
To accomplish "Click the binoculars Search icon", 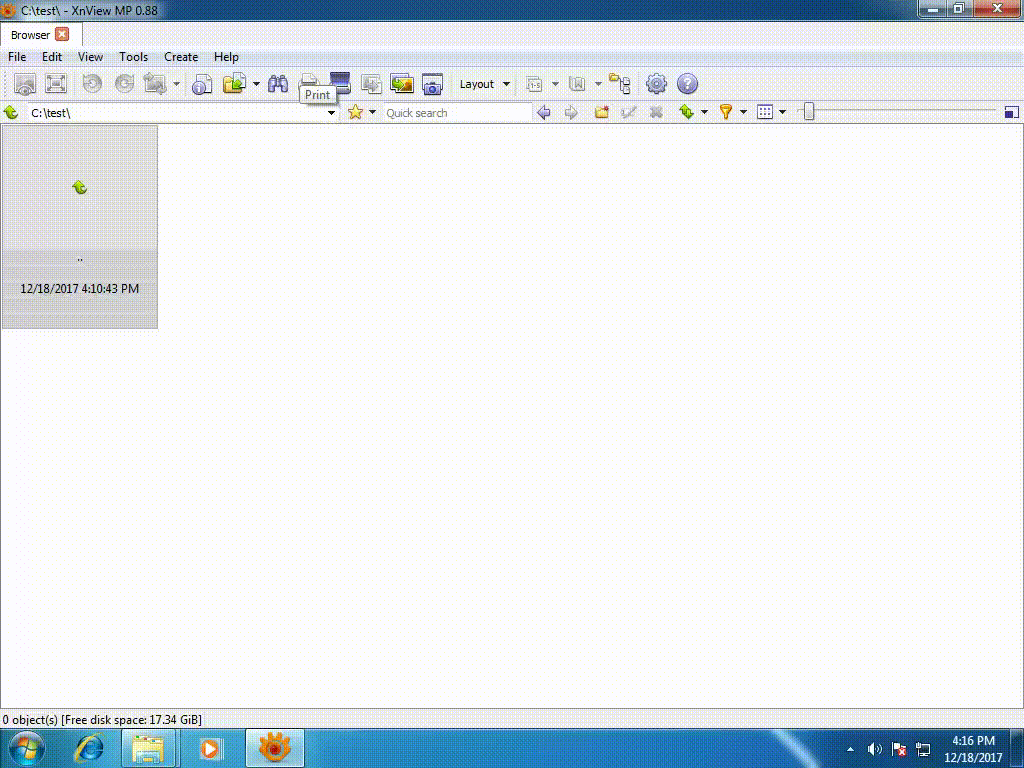I will pyautogui.click(x=278, y=84).
